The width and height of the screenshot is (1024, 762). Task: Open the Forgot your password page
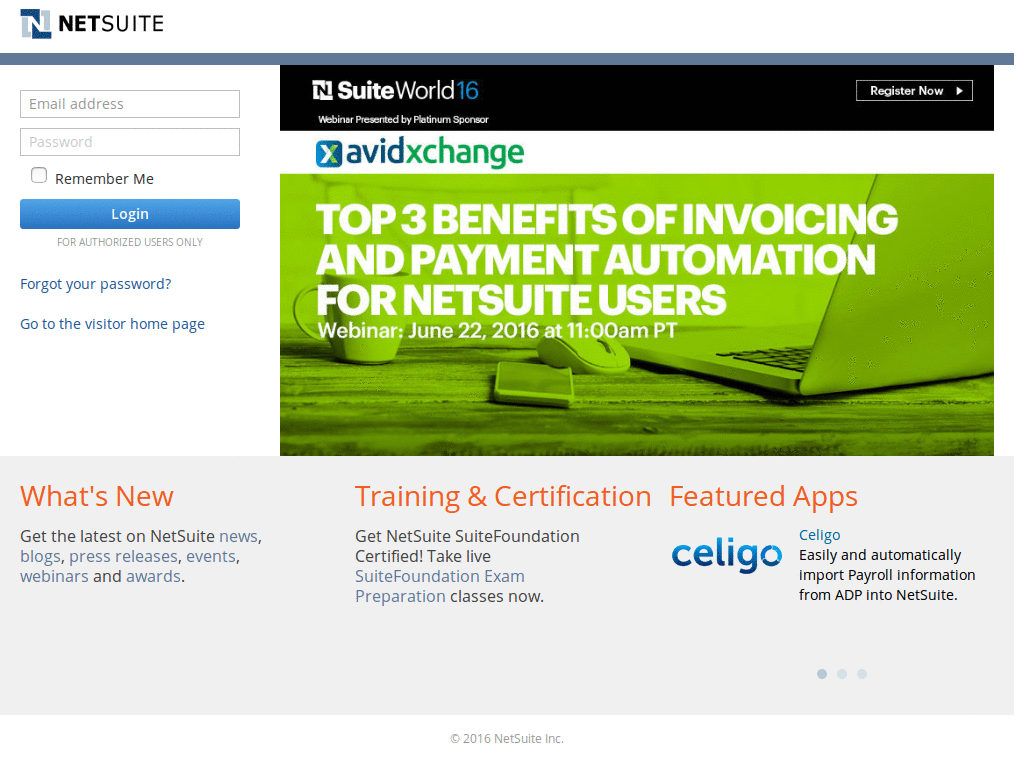point(95,284)
